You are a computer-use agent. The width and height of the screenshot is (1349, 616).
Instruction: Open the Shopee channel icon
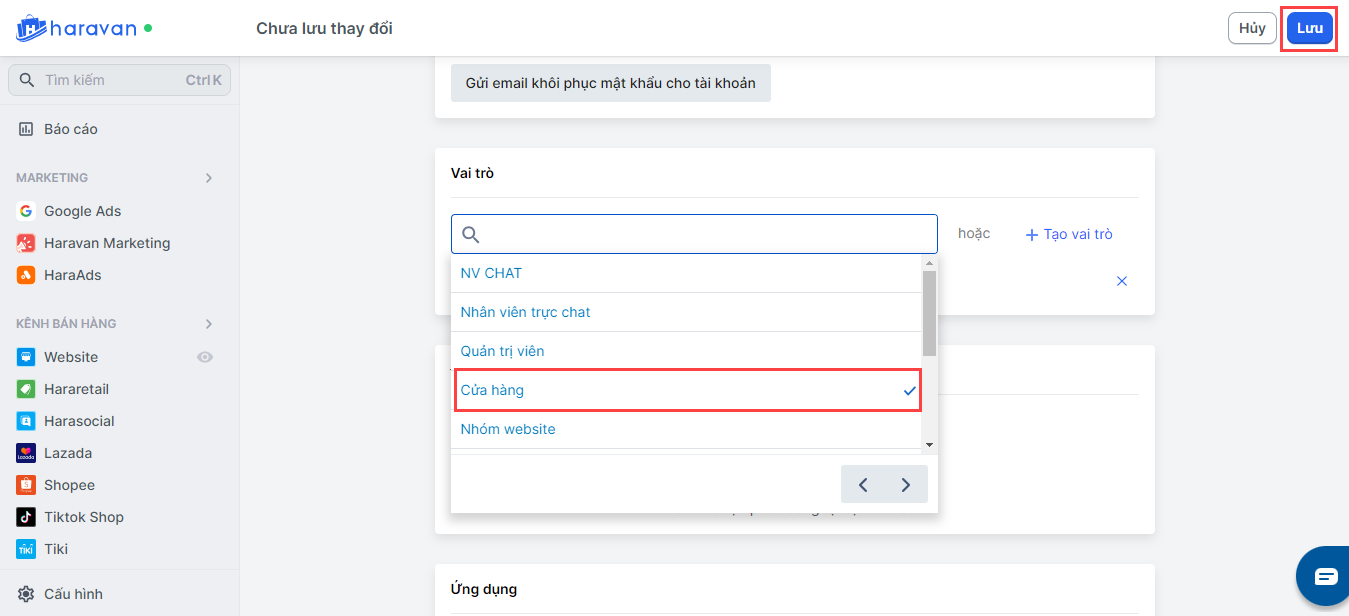26,485
